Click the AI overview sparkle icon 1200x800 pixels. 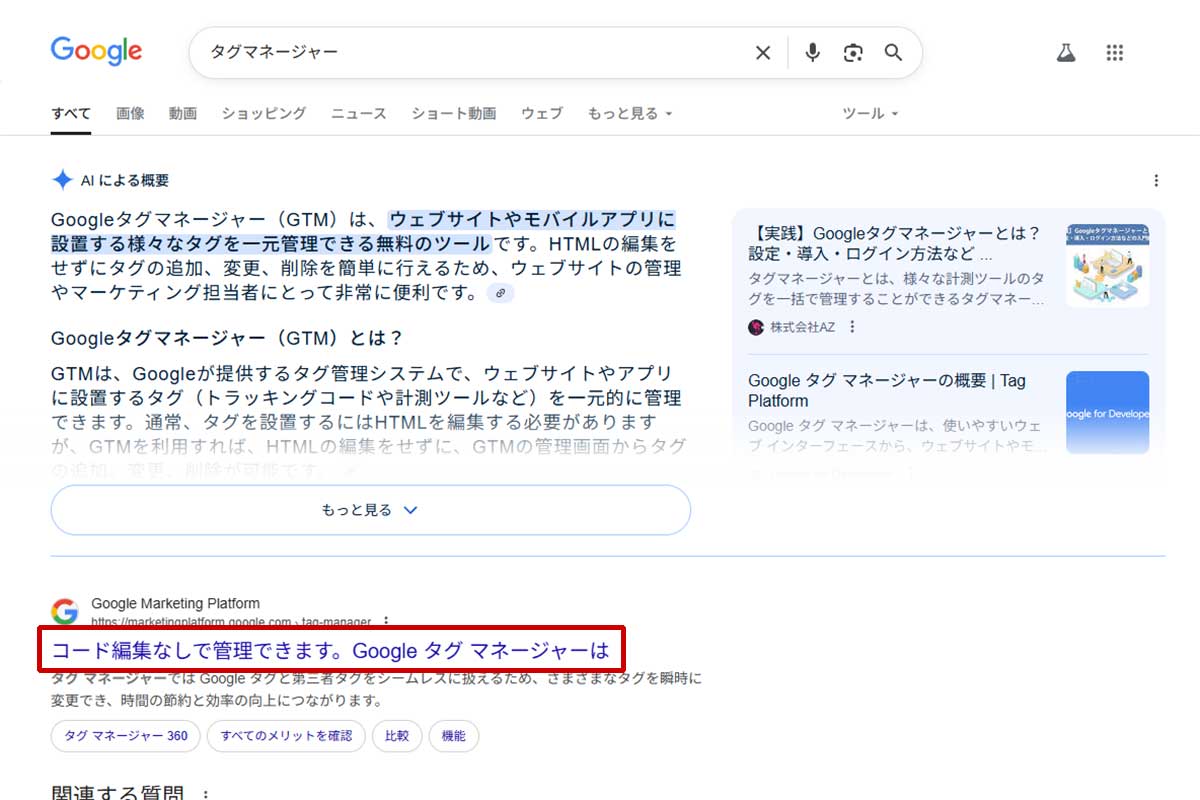62,180
